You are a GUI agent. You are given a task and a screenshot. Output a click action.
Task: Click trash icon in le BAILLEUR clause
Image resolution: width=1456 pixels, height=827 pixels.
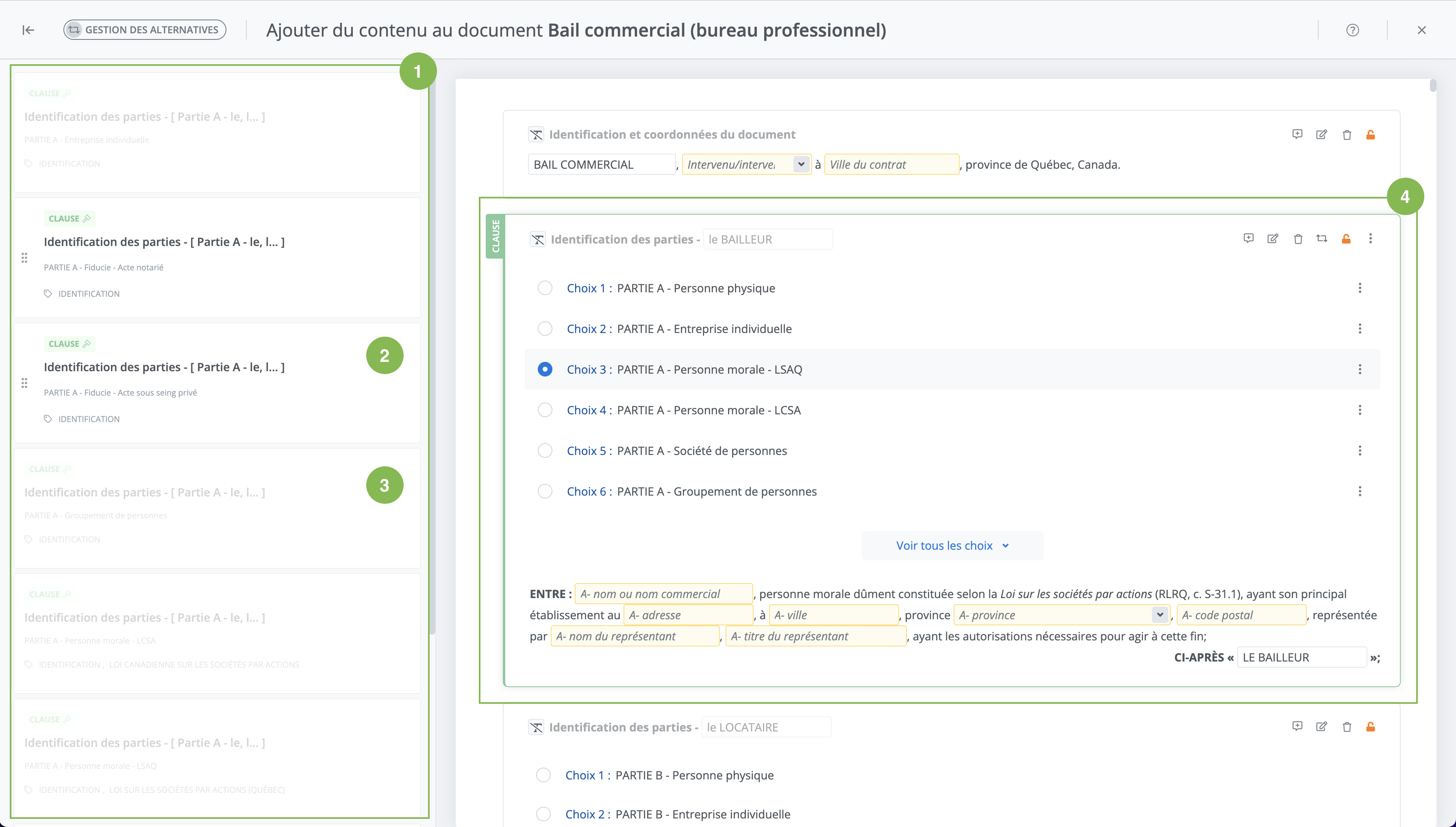(1297, 239)
